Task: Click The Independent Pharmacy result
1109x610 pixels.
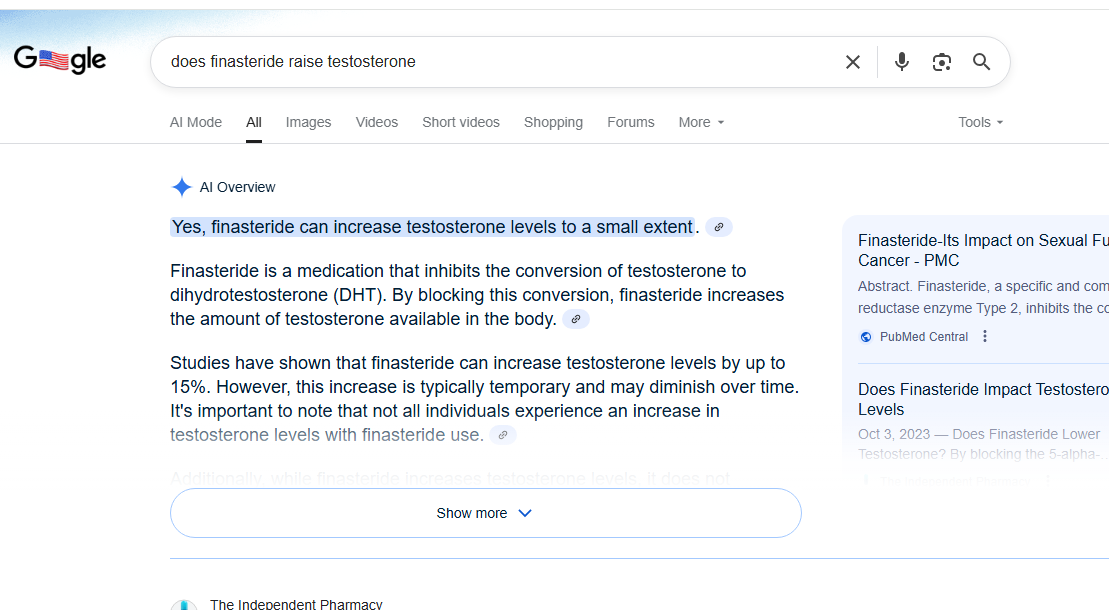Action: pos(296,604)
